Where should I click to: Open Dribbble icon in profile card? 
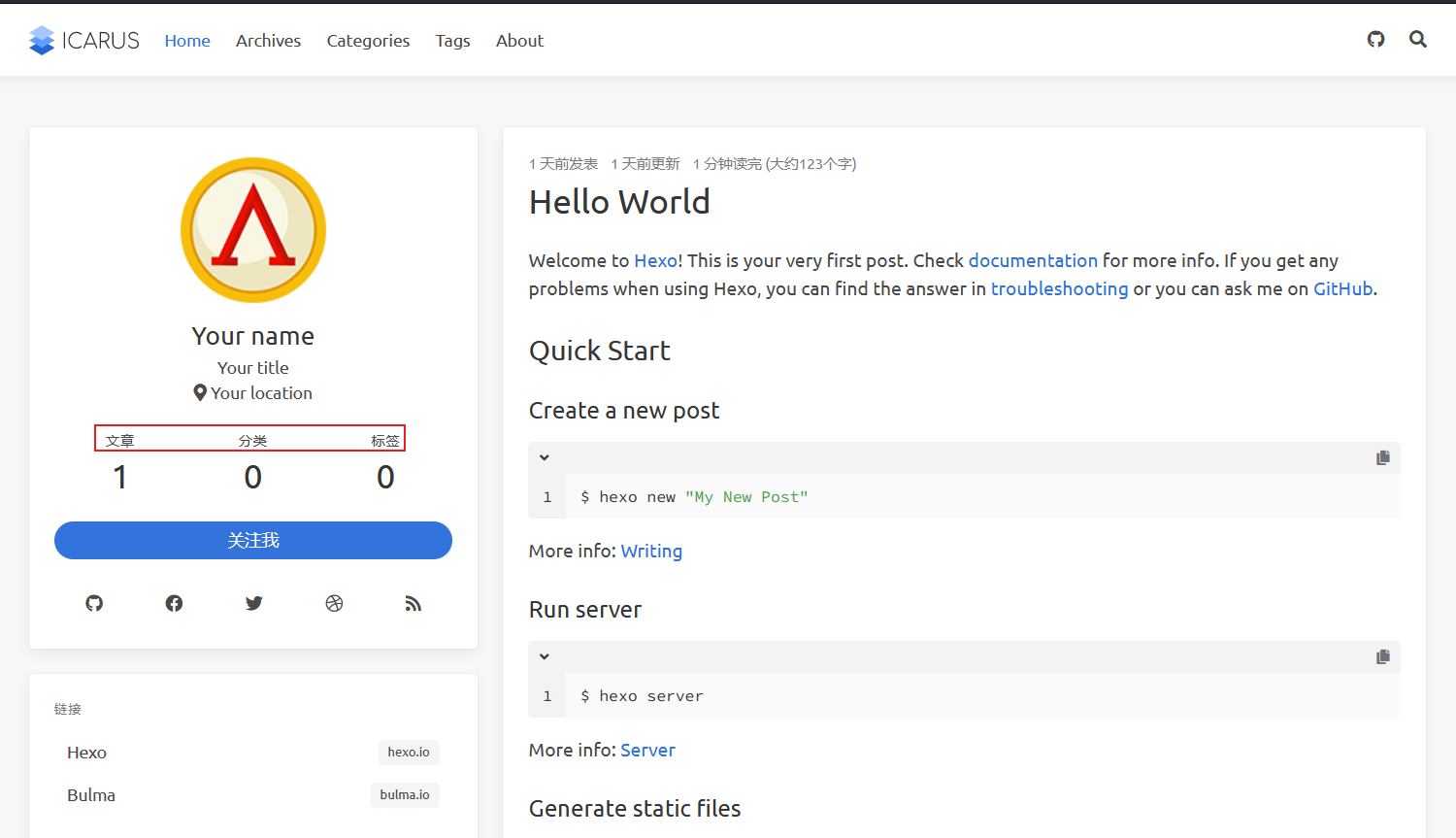click(x=334, y=604)
